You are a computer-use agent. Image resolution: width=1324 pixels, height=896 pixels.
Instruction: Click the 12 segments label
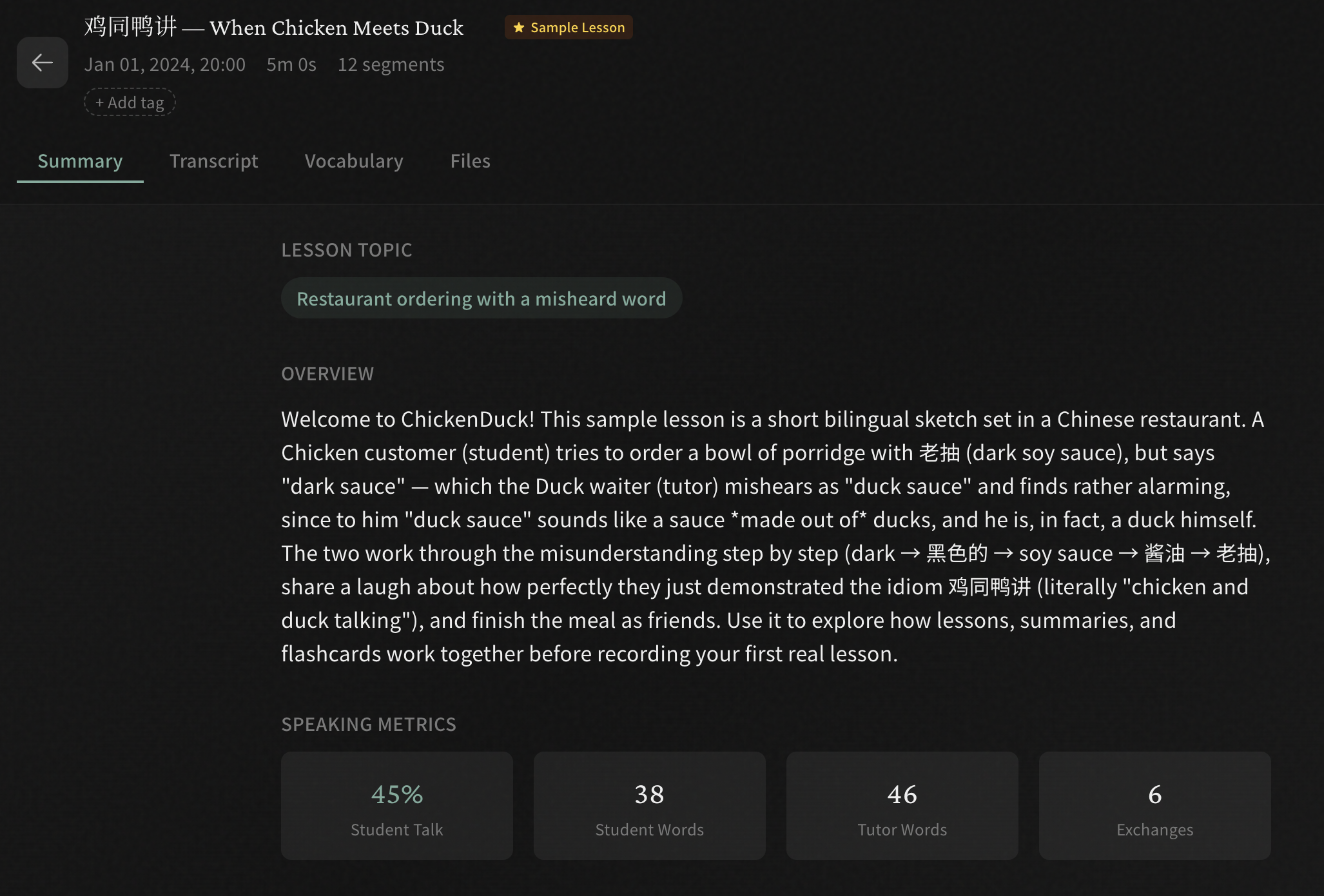point(391,64)
